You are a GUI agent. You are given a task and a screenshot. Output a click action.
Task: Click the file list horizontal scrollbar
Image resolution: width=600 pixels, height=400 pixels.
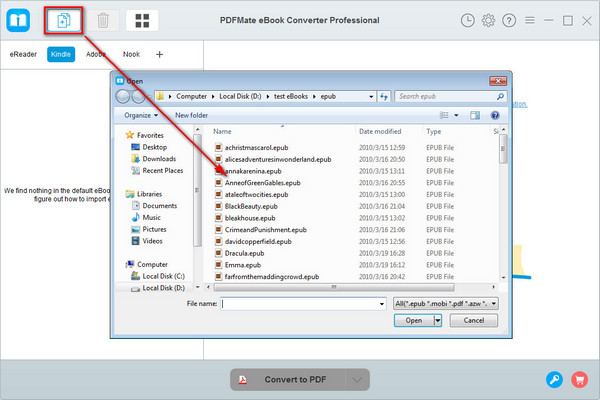(x=334, y=287)
